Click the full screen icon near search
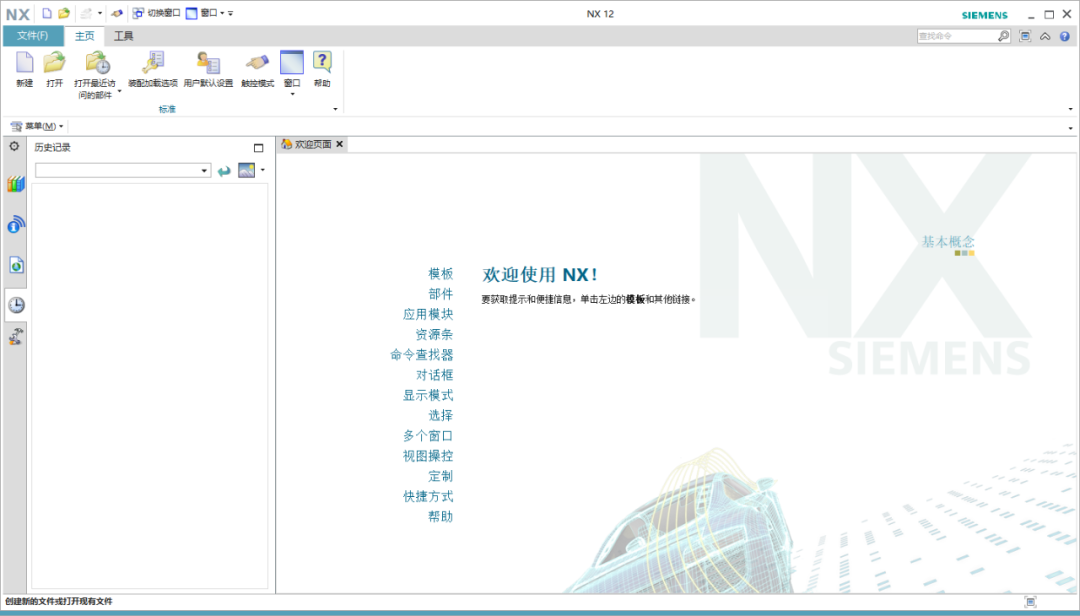 [x=1025, y=36]
